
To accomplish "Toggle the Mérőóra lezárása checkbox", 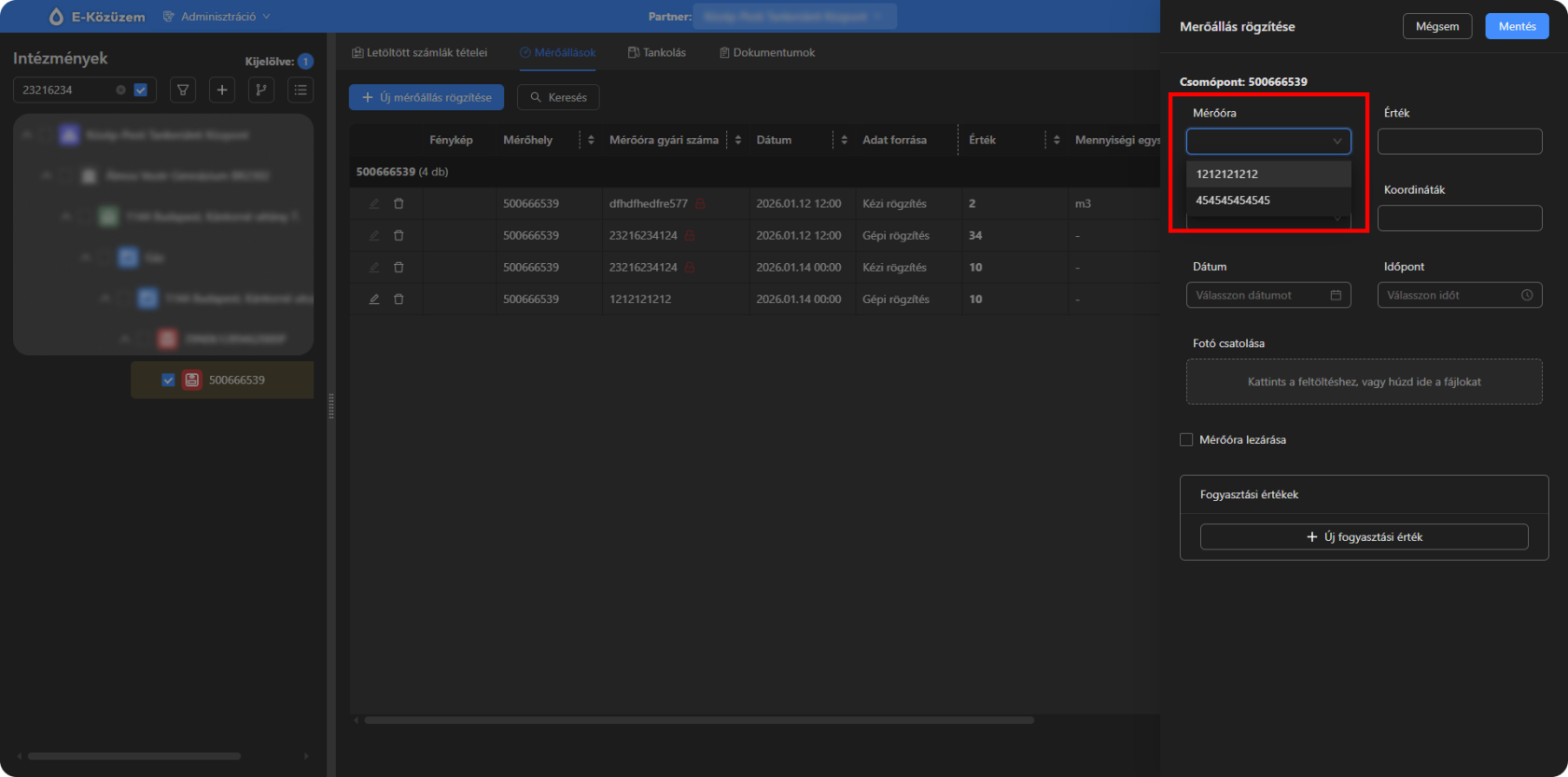I will click(1186, 440).
